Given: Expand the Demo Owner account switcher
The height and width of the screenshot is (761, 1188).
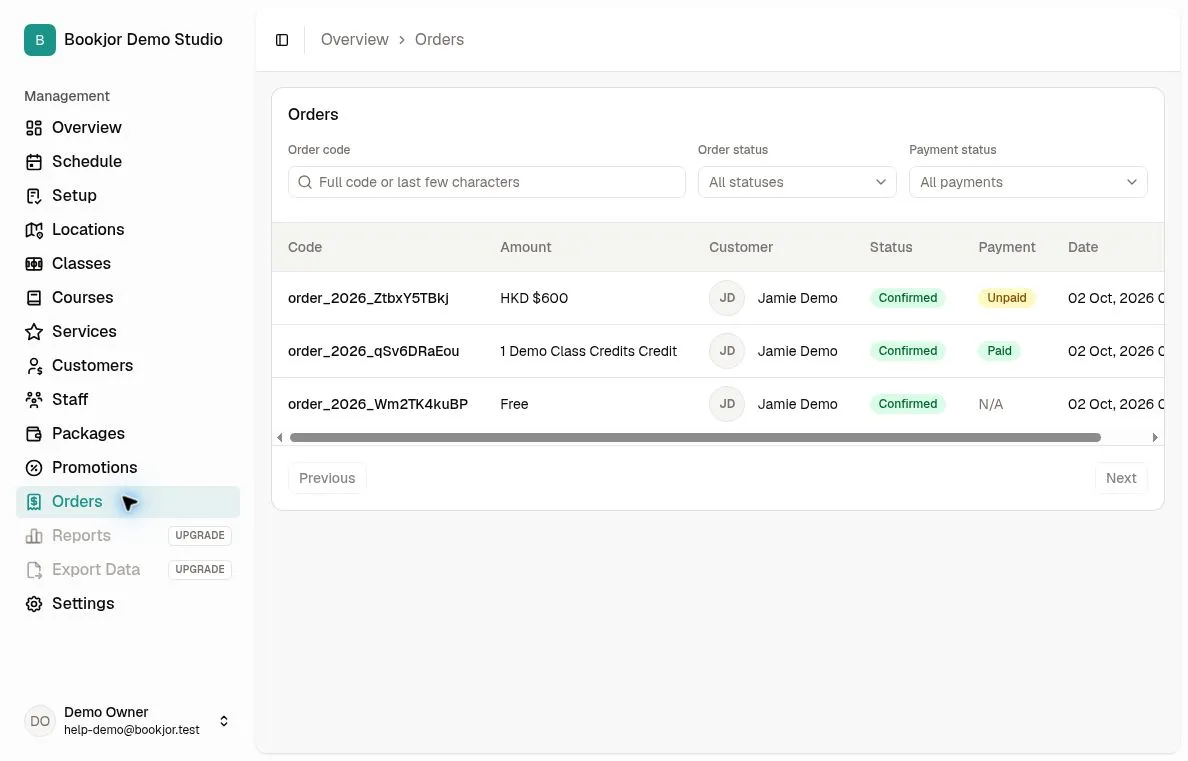Looking at the screenshot, I should point(224,721).
